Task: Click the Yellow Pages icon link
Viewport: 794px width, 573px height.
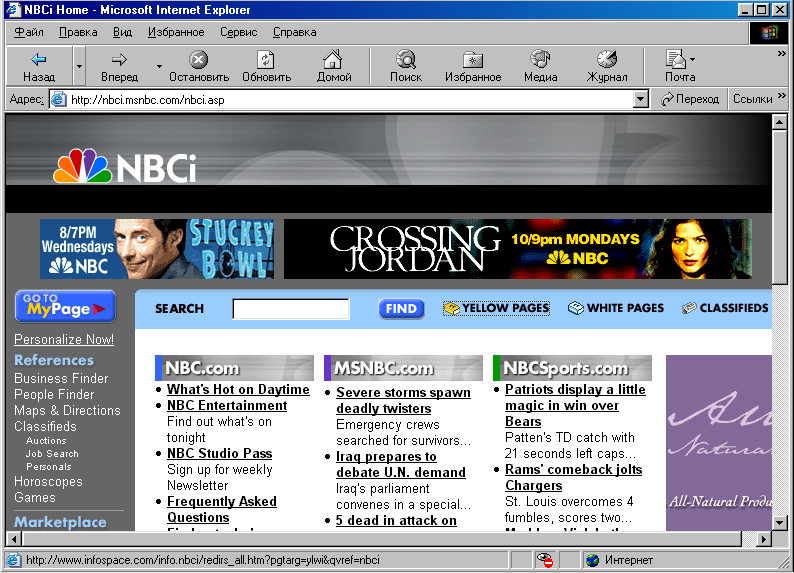Action: click(496, 308)
